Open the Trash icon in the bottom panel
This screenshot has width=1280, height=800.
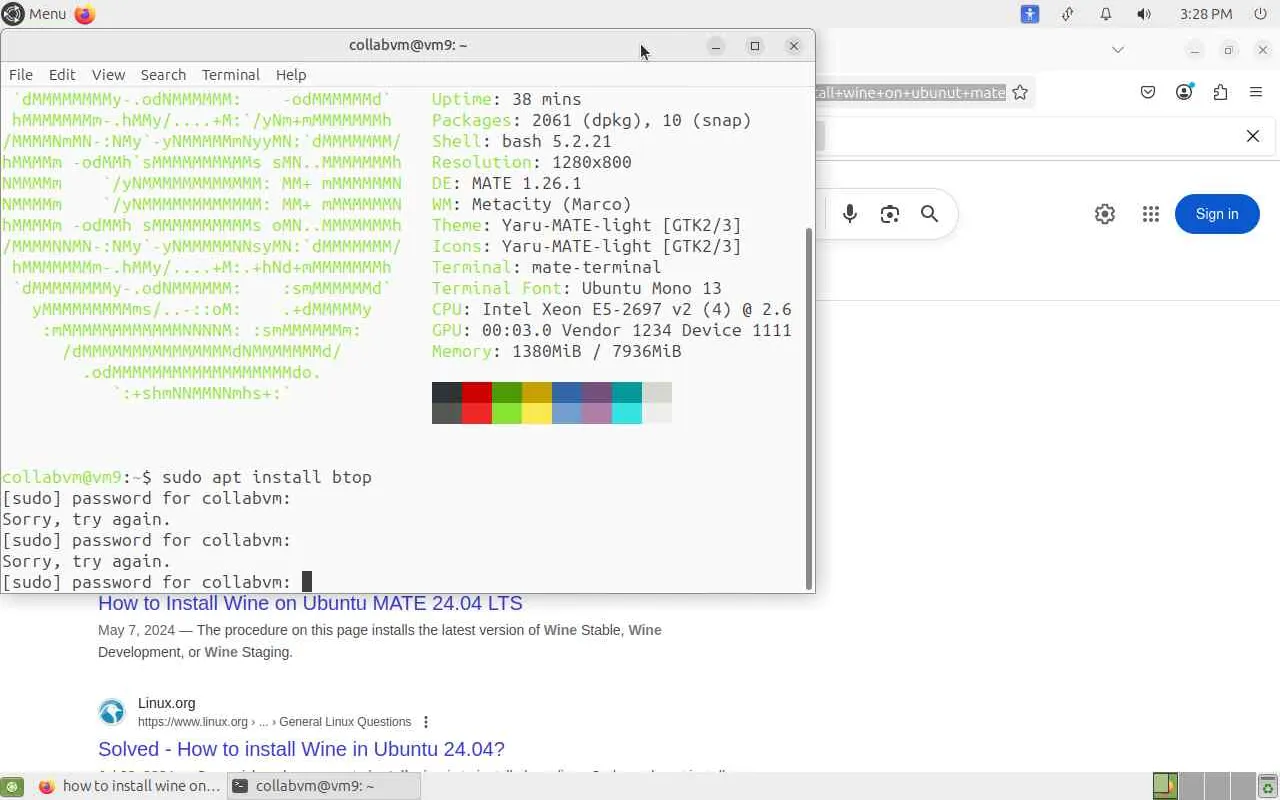(1267, 786)
